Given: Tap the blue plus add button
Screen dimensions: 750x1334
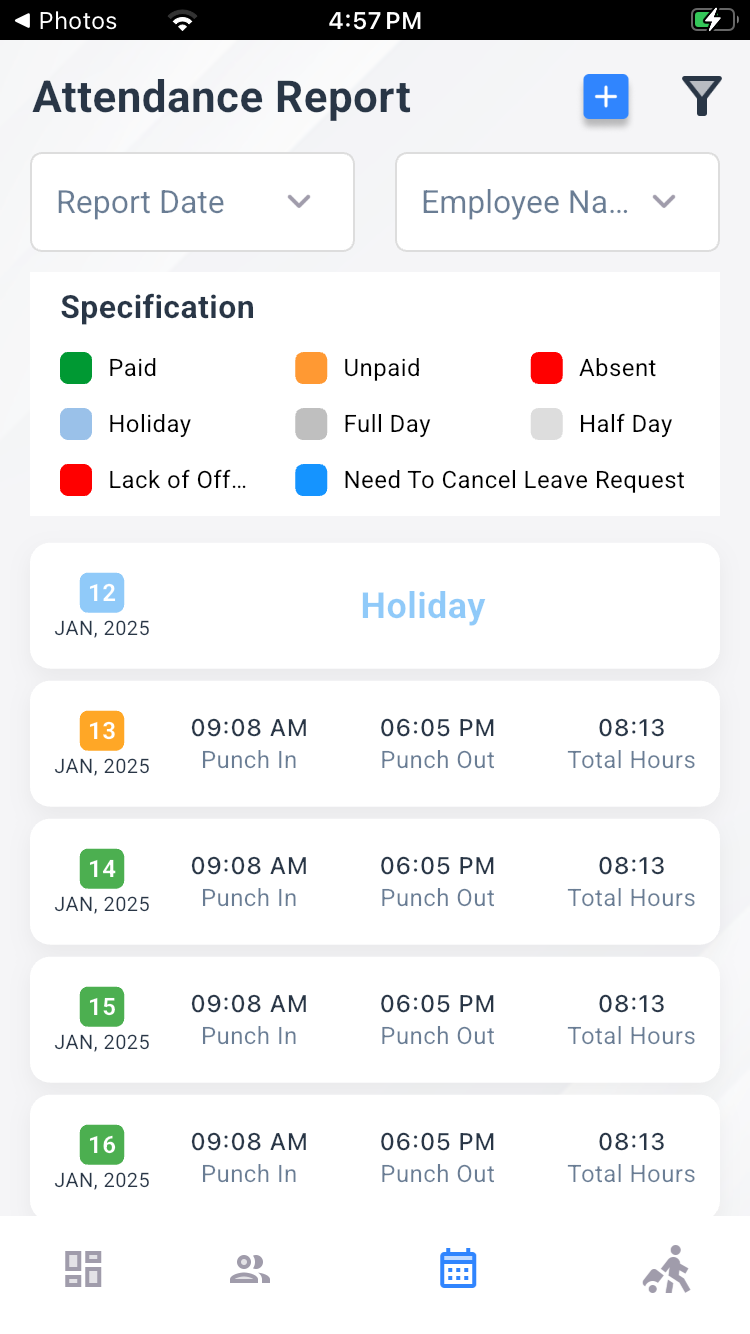Looking at the screenshot, I should [606, 97].
